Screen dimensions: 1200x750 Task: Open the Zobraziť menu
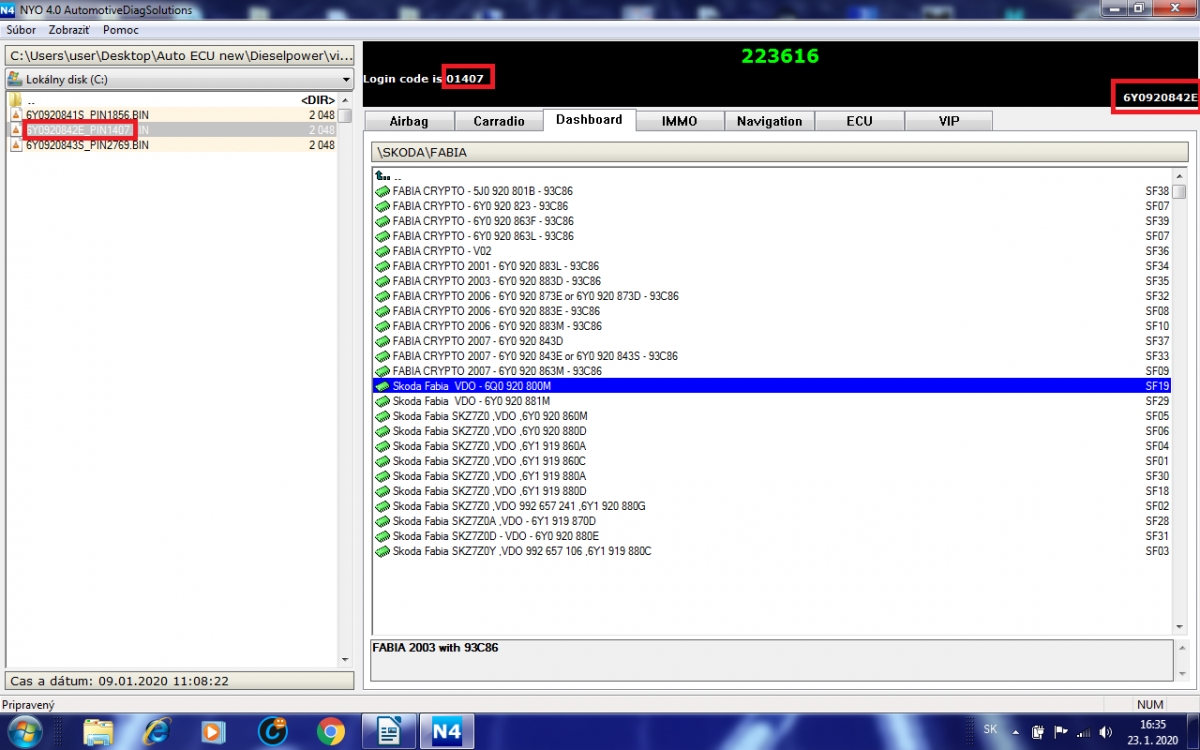(x=70, y=30)
